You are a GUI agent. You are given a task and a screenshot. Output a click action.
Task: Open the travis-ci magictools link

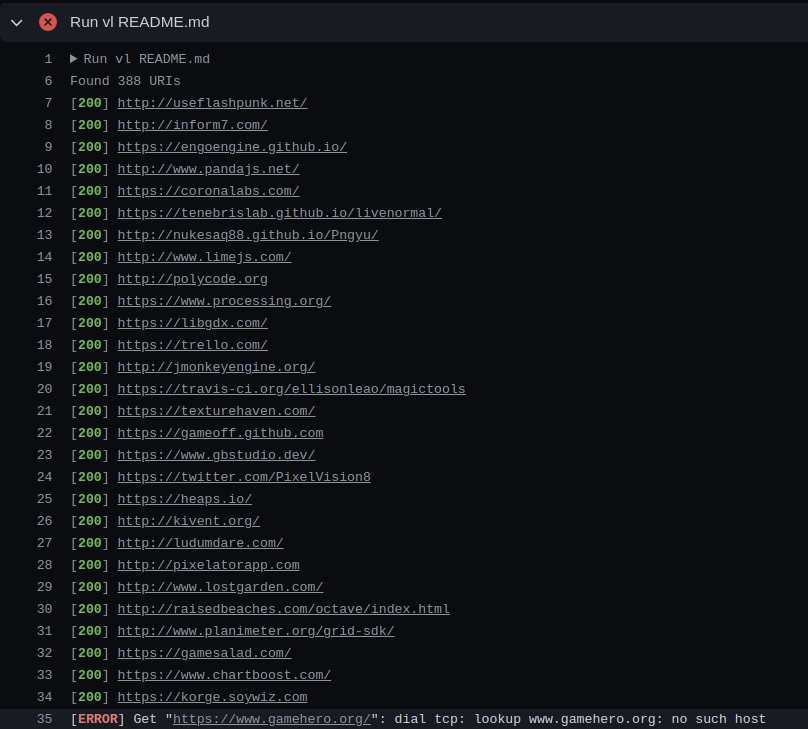coord(291,389)
